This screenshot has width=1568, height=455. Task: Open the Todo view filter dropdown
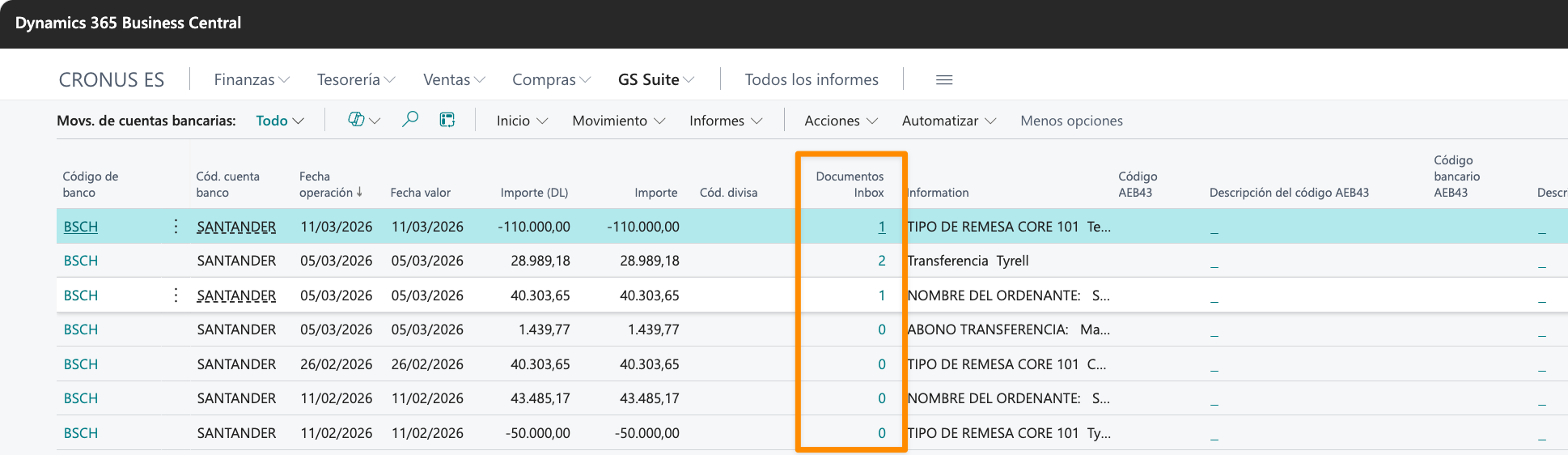(280, 121)
